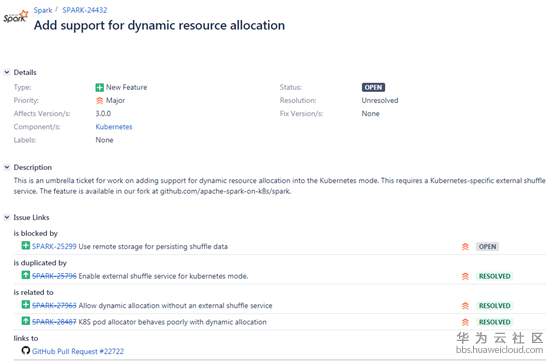The image size is (554, 364).
Task: Click the issue type icon beside SPARK-25299
Action: (x=25, y=246)
